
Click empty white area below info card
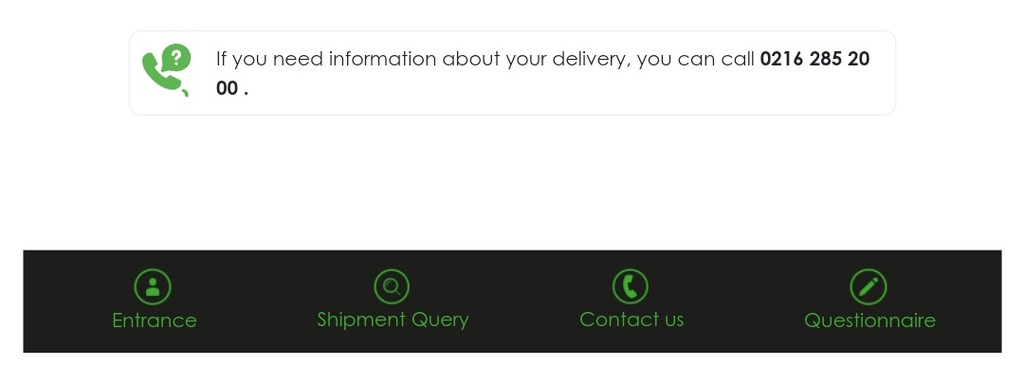[512, 183]
